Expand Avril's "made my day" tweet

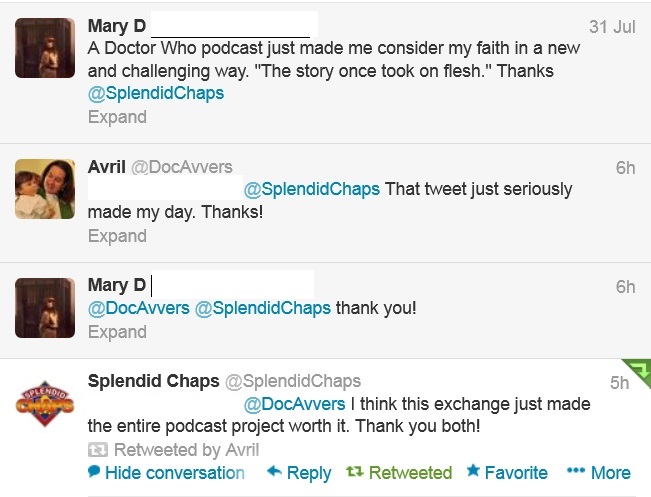tap(117, 236)
